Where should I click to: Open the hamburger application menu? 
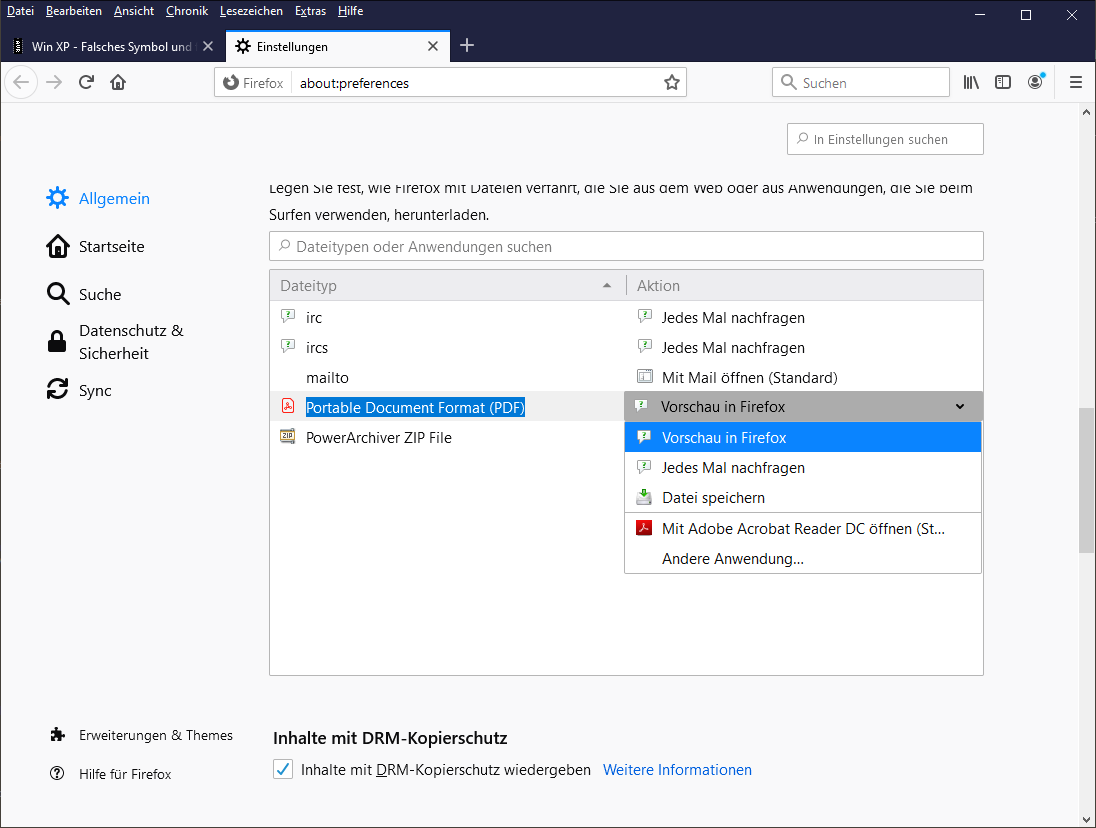pyautogui.click(x=1076, y=82)
